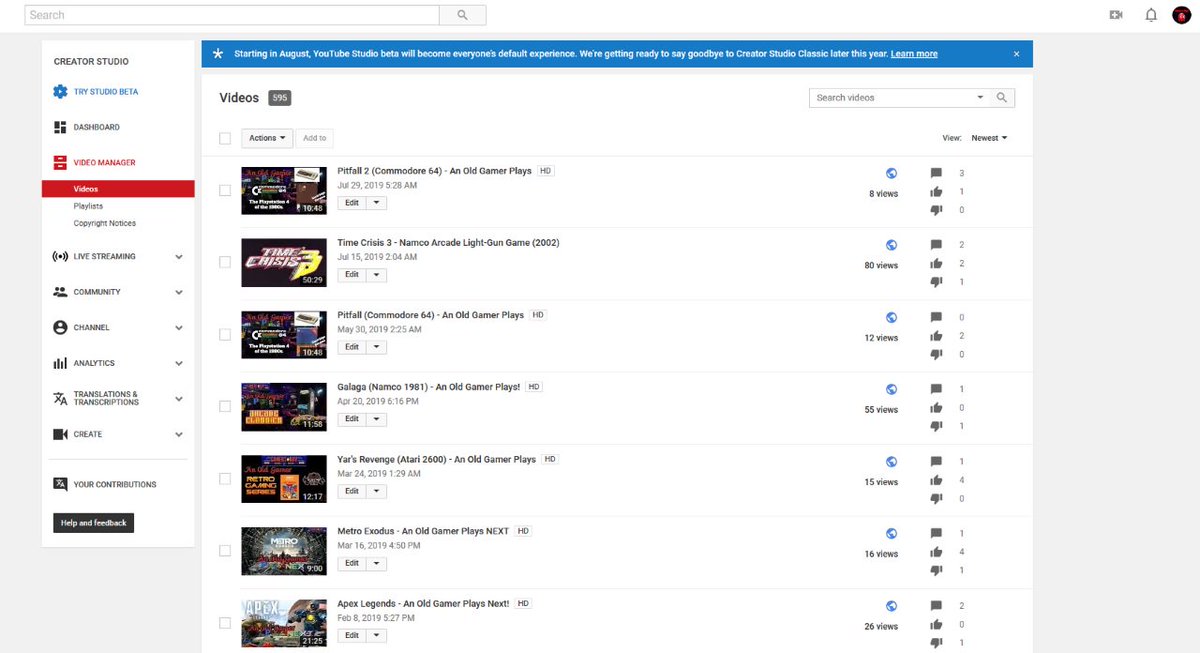Open Your Contributions in the sidebar
The width and height of the screenshot is (1200, 653).
[115, 484]
